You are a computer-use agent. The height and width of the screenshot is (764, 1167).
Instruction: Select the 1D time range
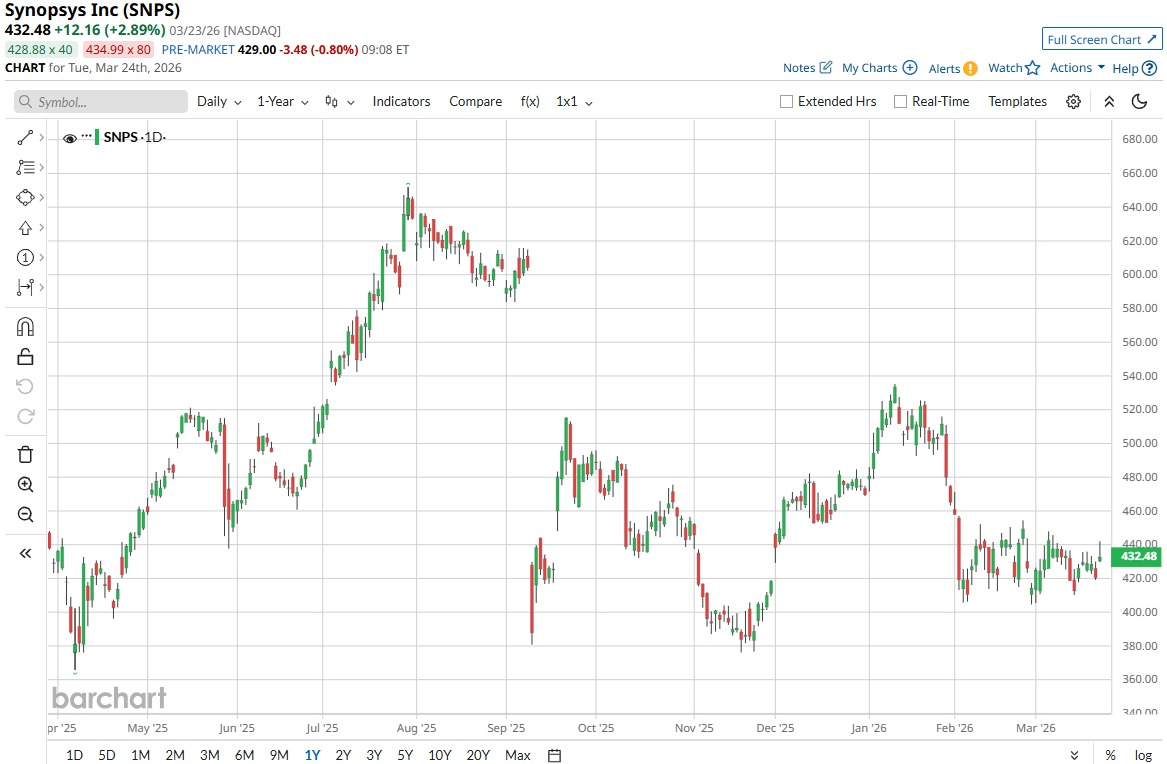click(x=74, y=755)
